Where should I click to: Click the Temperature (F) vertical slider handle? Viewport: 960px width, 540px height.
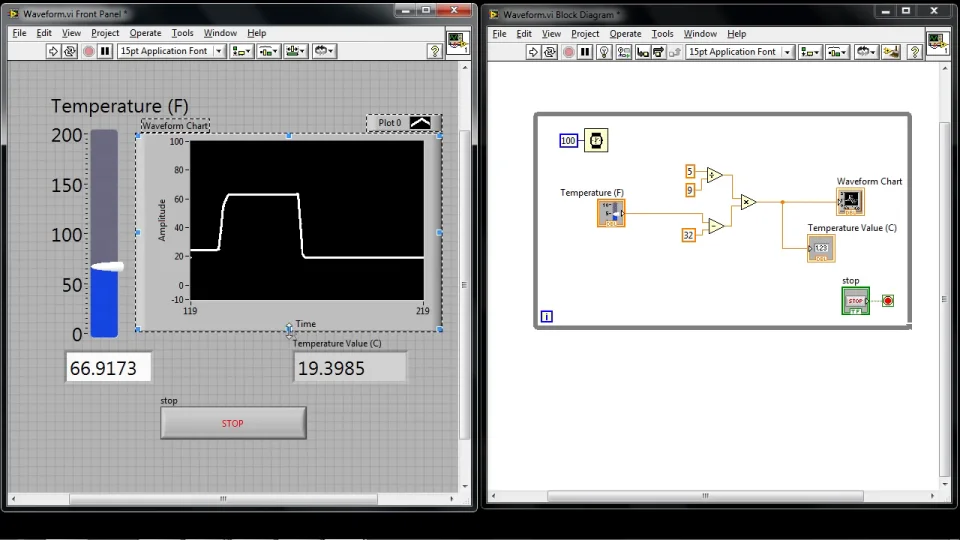pos(106,267)
